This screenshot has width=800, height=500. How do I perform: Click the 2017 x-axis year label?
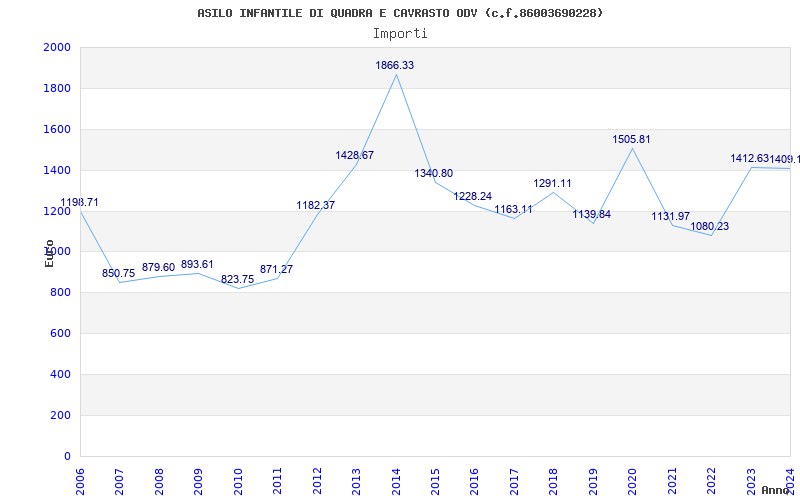514,482
